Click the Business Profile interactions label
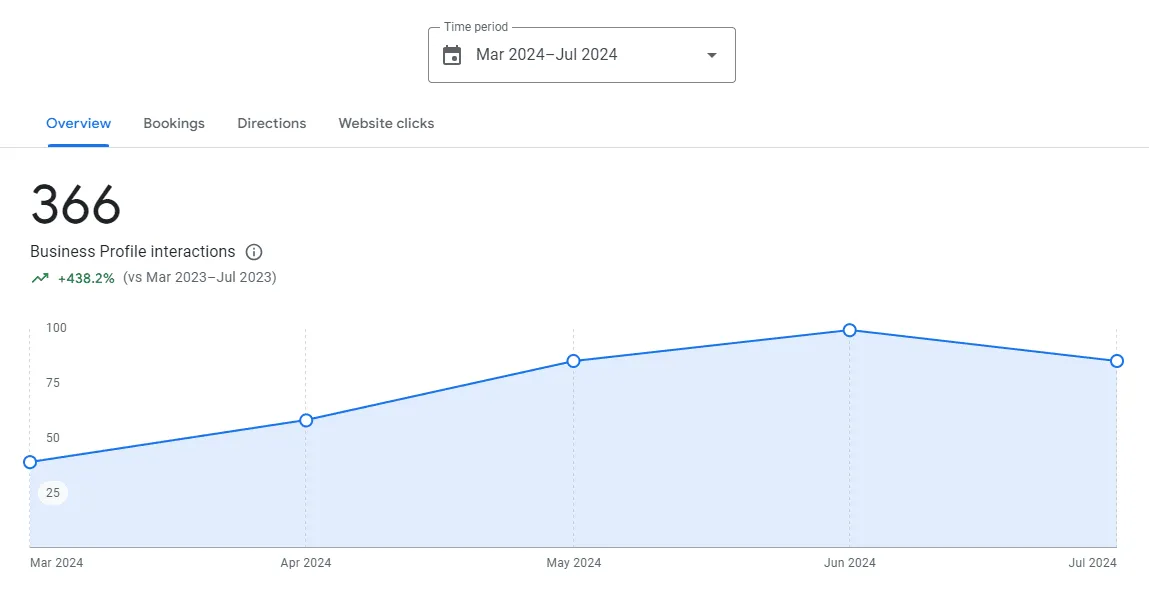The image size is (1149, 599). (133, 251)
